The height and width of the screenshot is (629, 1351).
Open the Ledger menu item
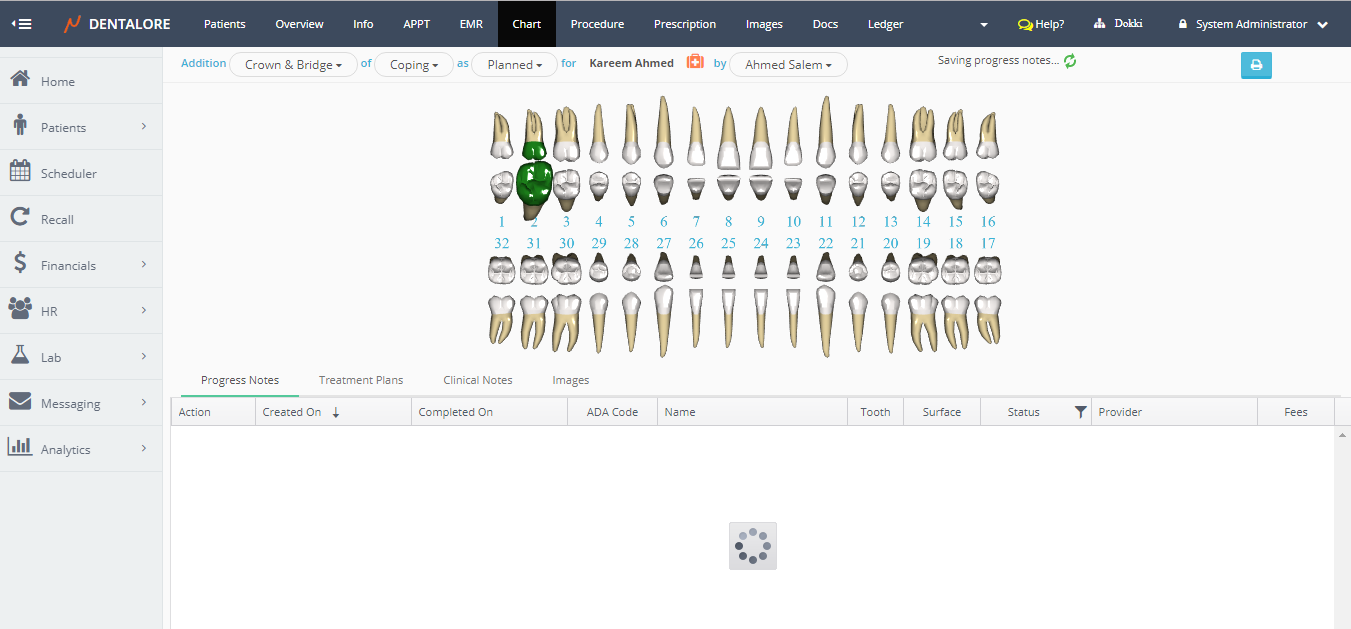pyautogui.click(x=885, y=24)
